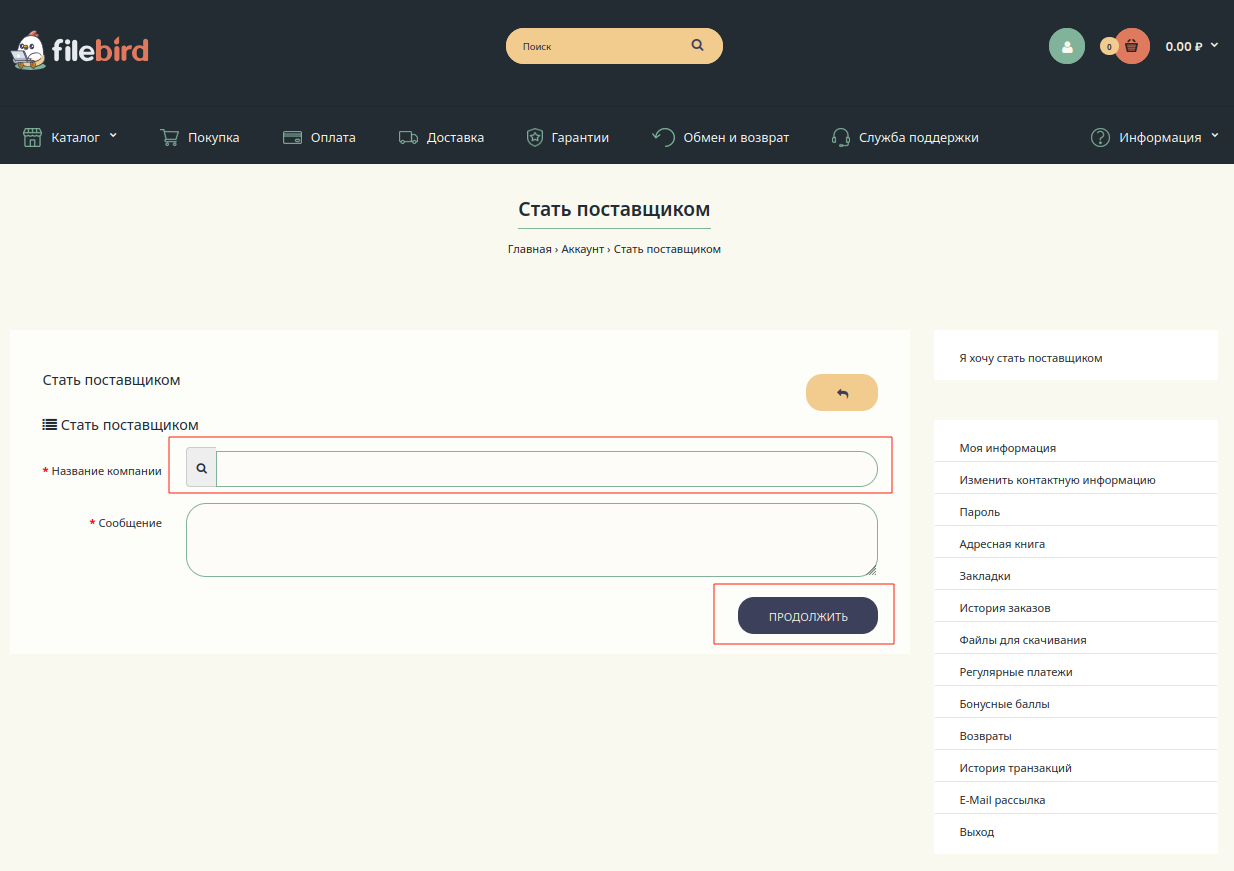Open the История заказов sidebar link
The height and width of the screenshot is (871, 1234).
[1005, 608]
